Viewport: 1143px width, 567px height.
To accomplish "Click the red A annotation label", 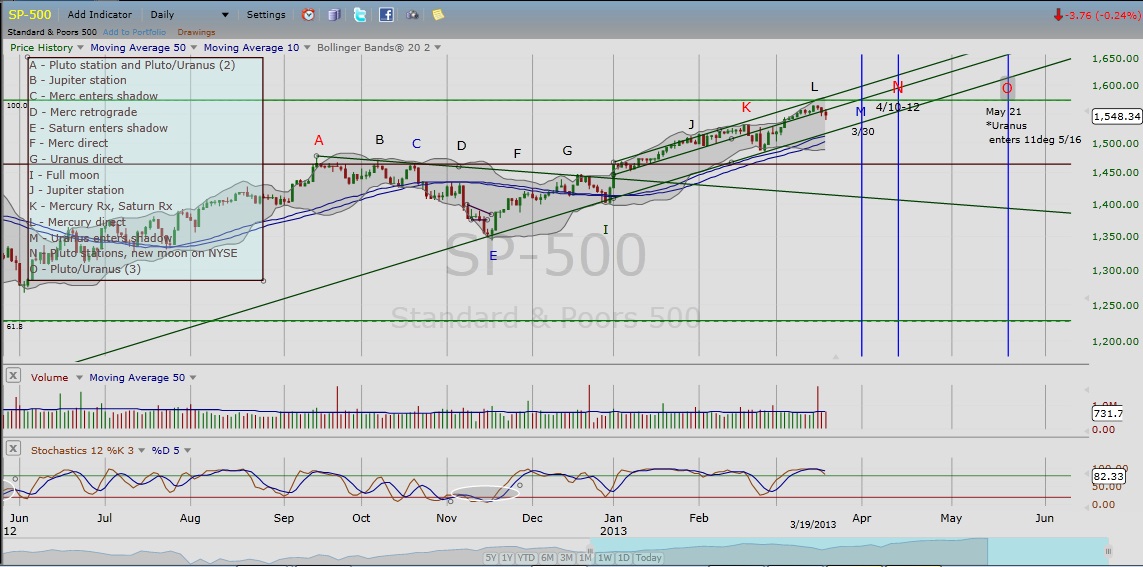I will [x=318, y=140].
